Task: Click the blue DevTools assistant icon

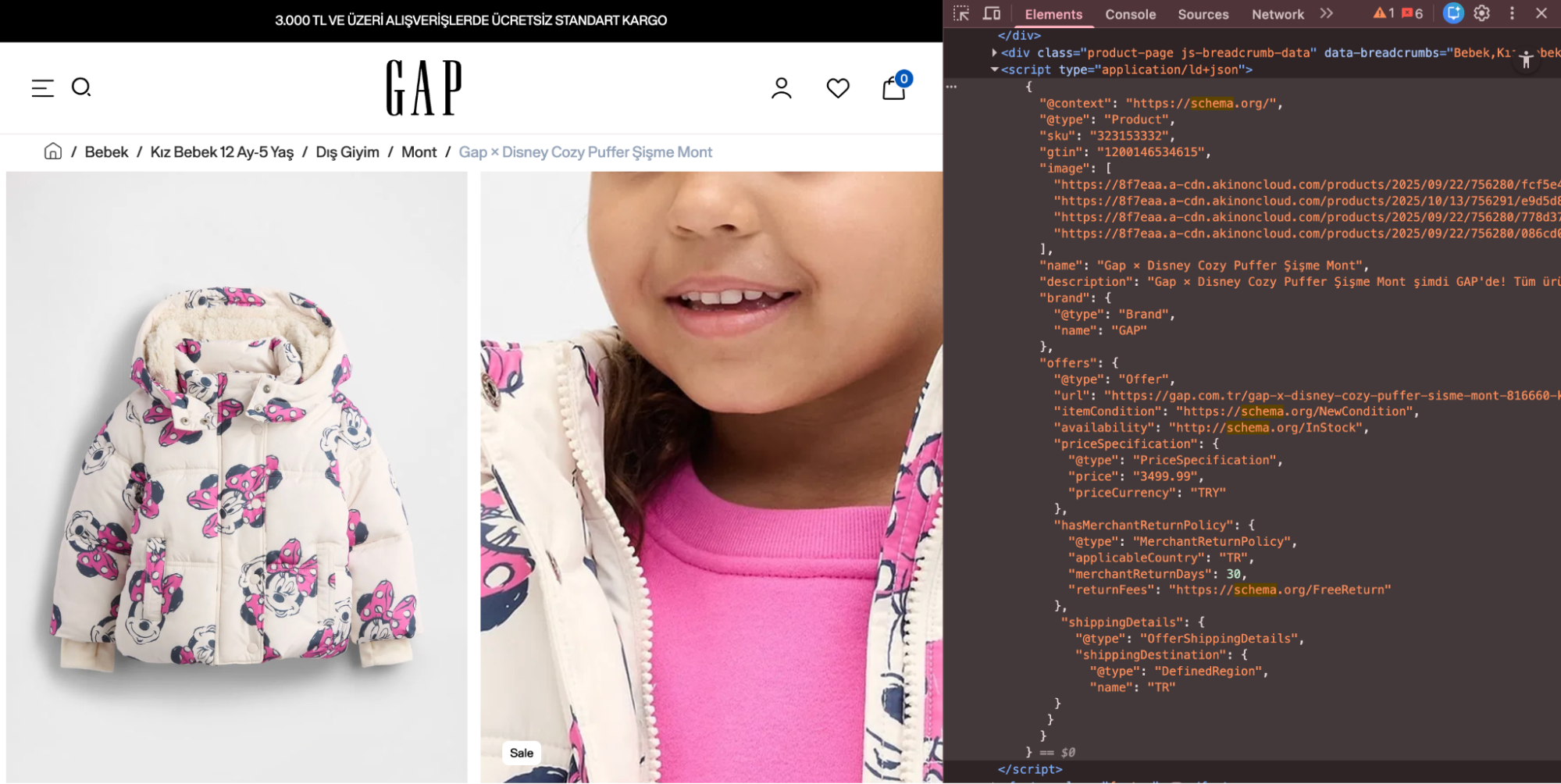Action: click(1453, 13)
